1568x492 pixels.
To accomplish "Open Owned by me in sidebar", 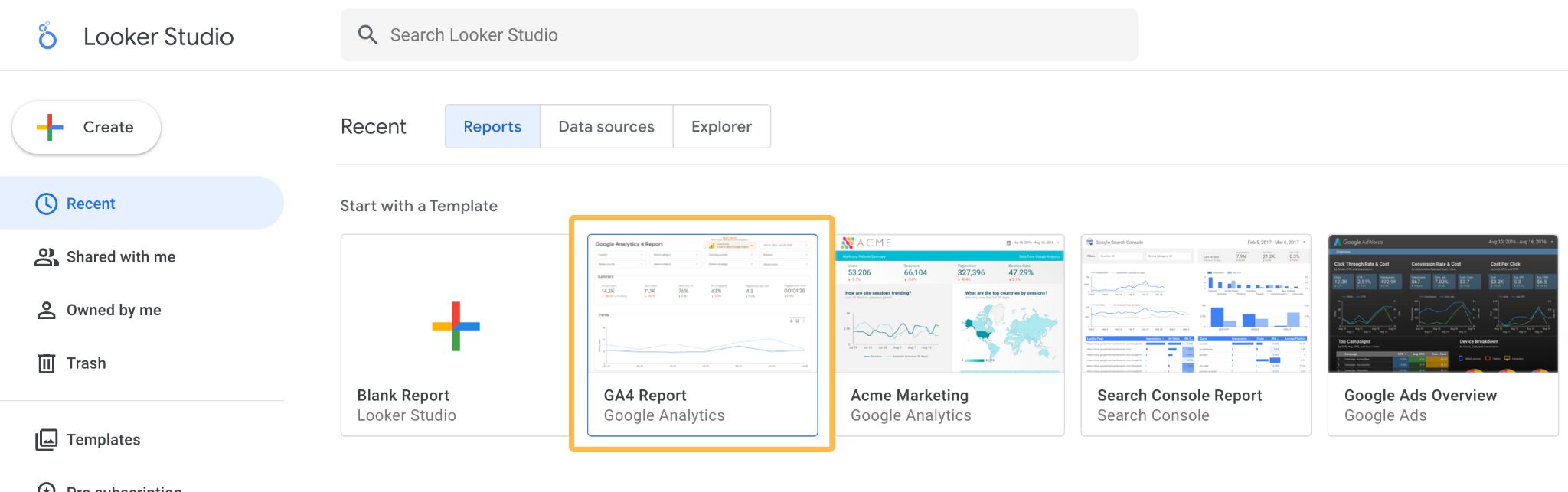I will 142,310.
